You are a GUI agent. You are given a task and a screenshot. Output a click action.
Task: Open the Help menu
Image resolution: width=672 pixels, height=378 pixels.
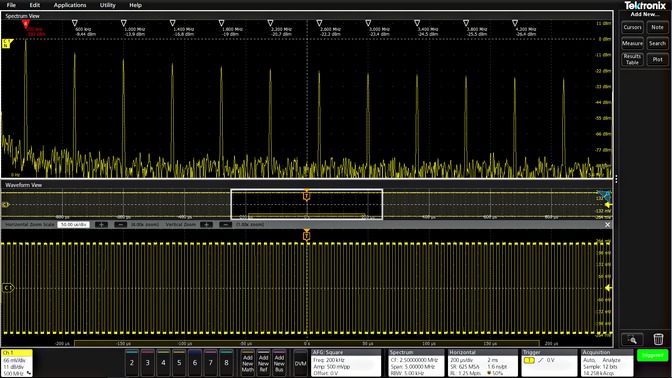[135, 5]
